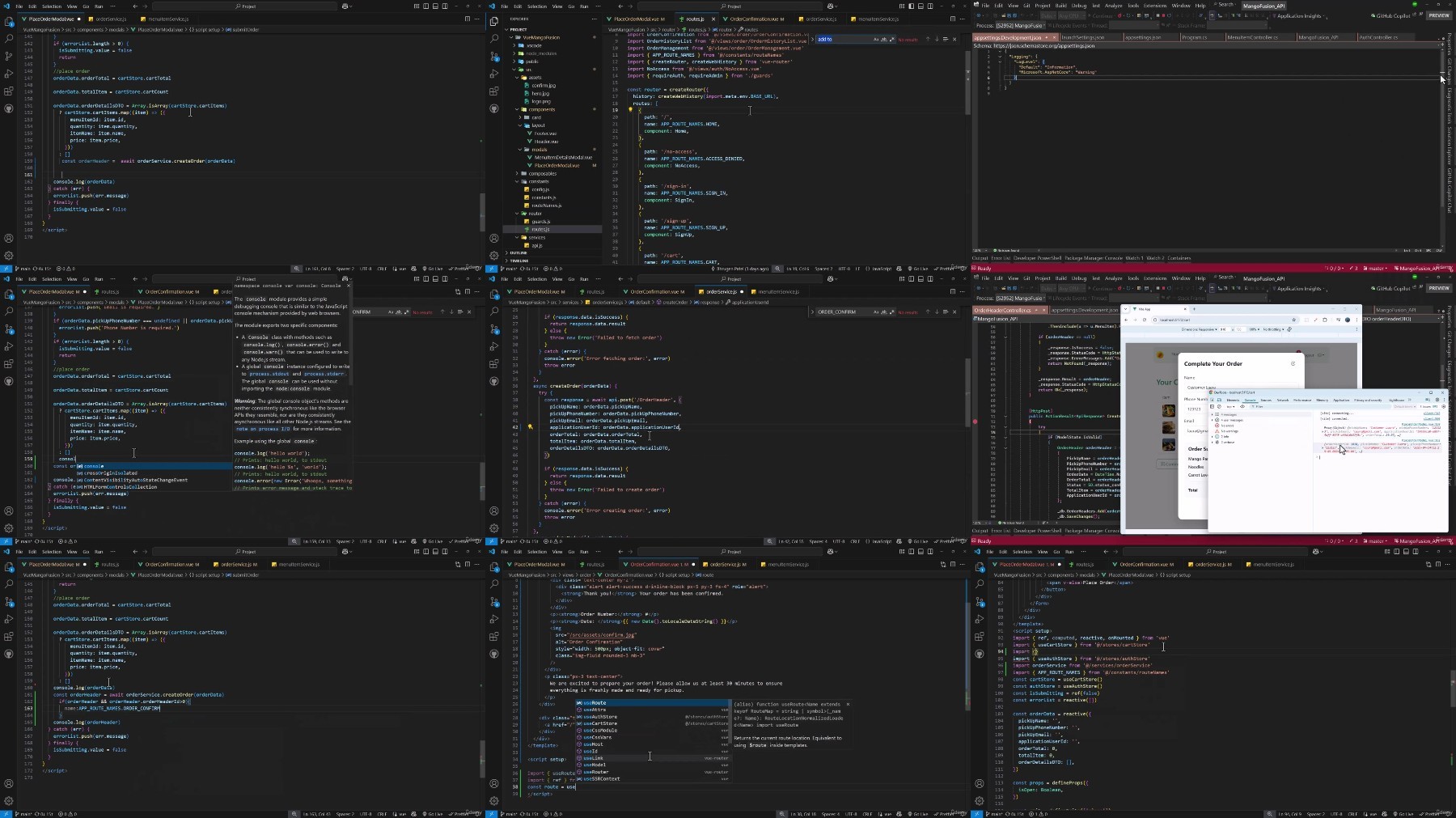1456x818 pixels.
Task: Select useRouter in the autocomplete list
Action: pos(653,772)
